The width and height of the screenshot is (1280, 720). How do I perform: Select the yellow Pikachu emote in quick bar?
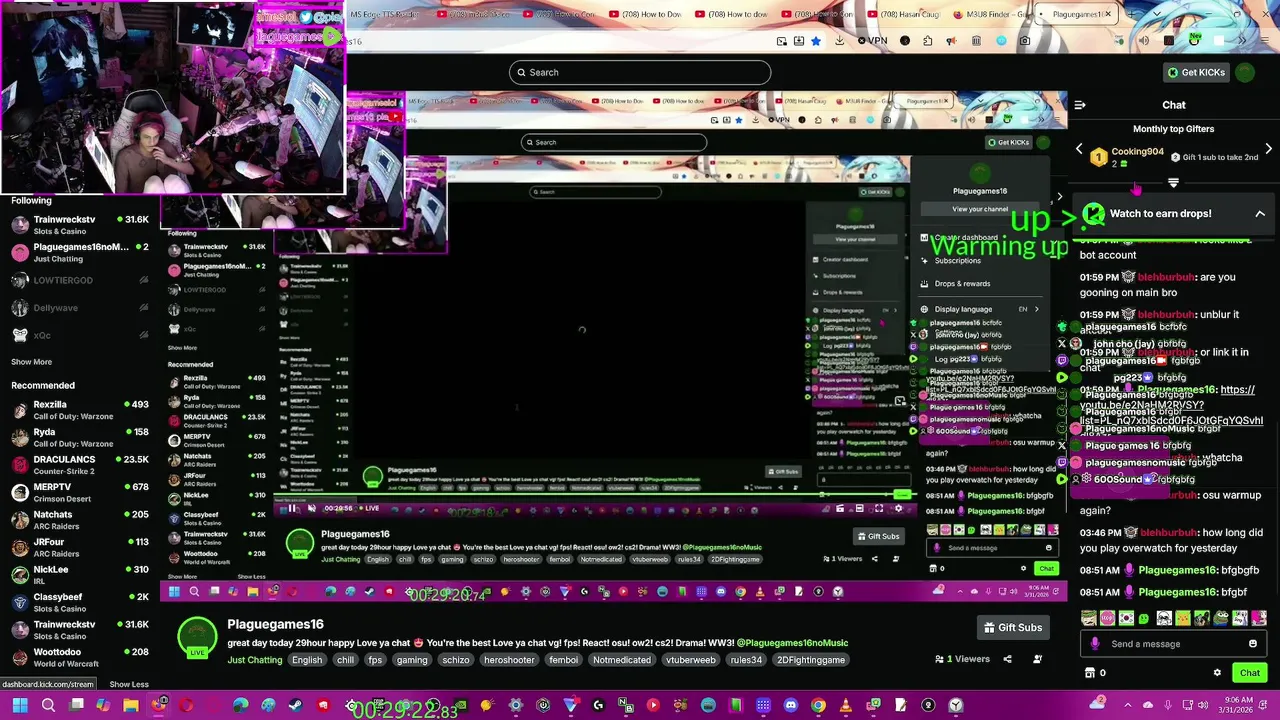click(x=1182, y=618)
